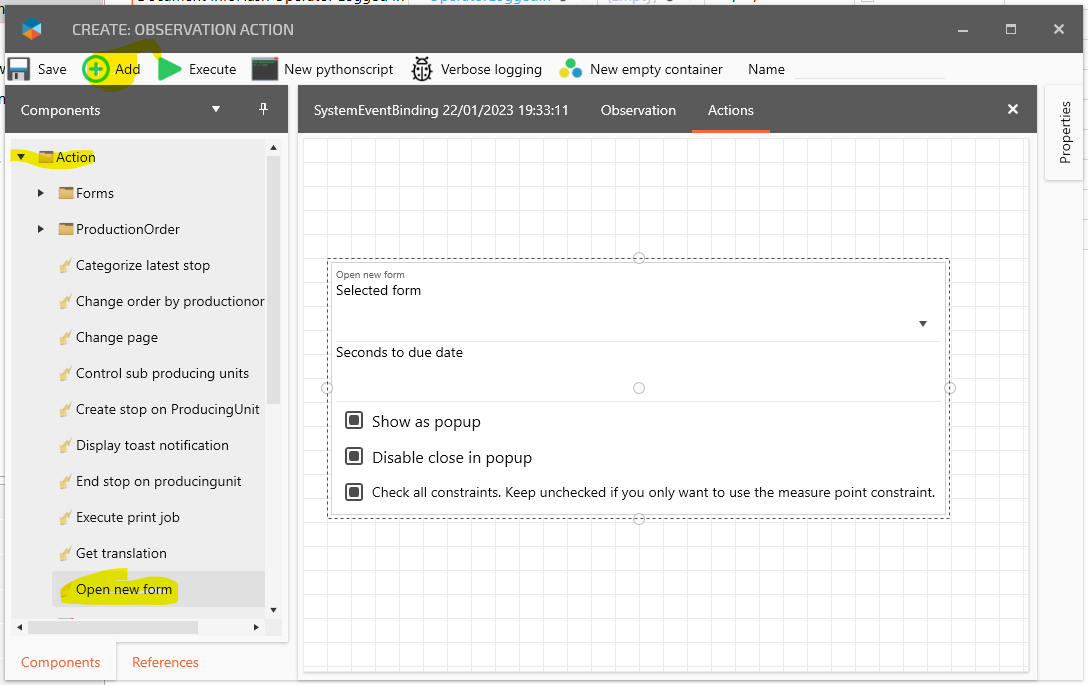
Task: Select Display toast notification action
Action: click(152, 445)
